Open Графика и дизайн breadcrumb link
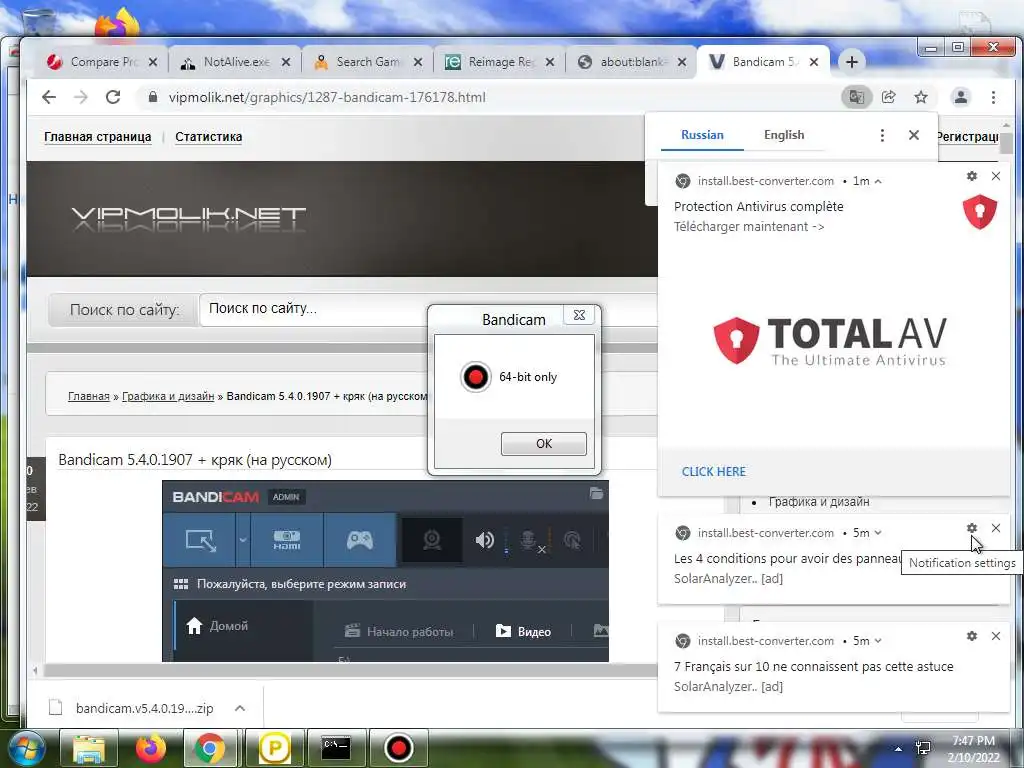The width and height of the screenshot is (1024, 768). point(168,396)
